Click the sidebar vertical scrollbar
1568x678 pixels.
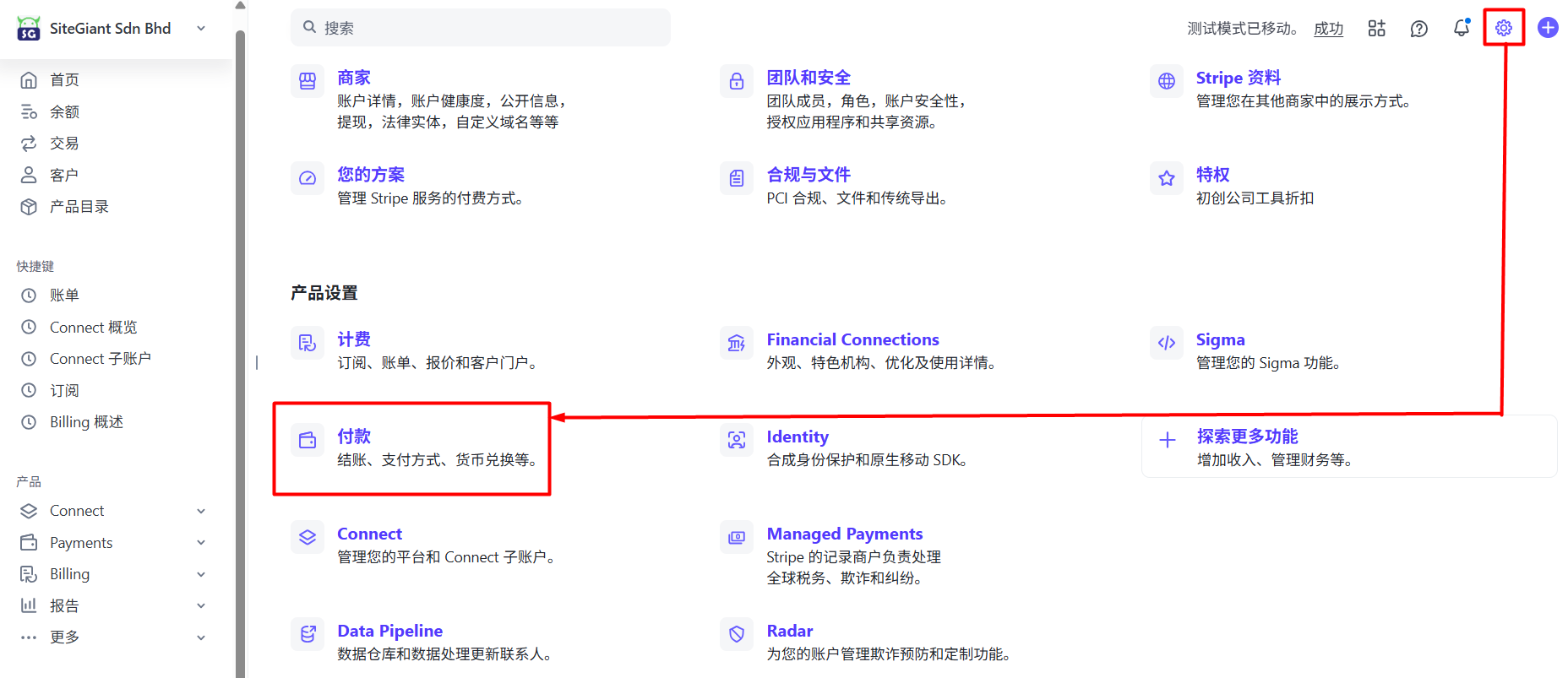[x=240, y=338]
